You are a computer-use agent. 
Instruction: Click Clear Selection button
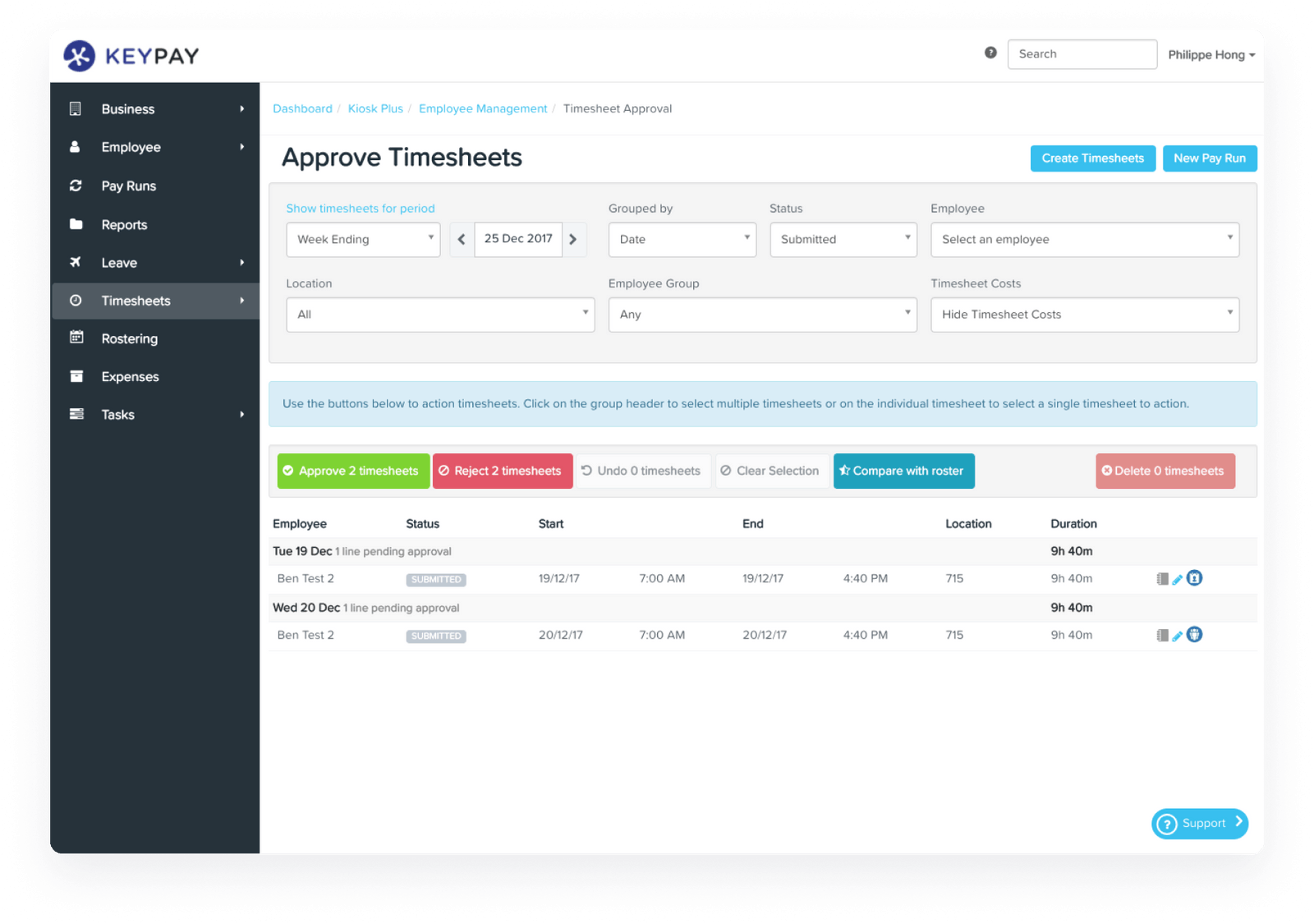772,471
